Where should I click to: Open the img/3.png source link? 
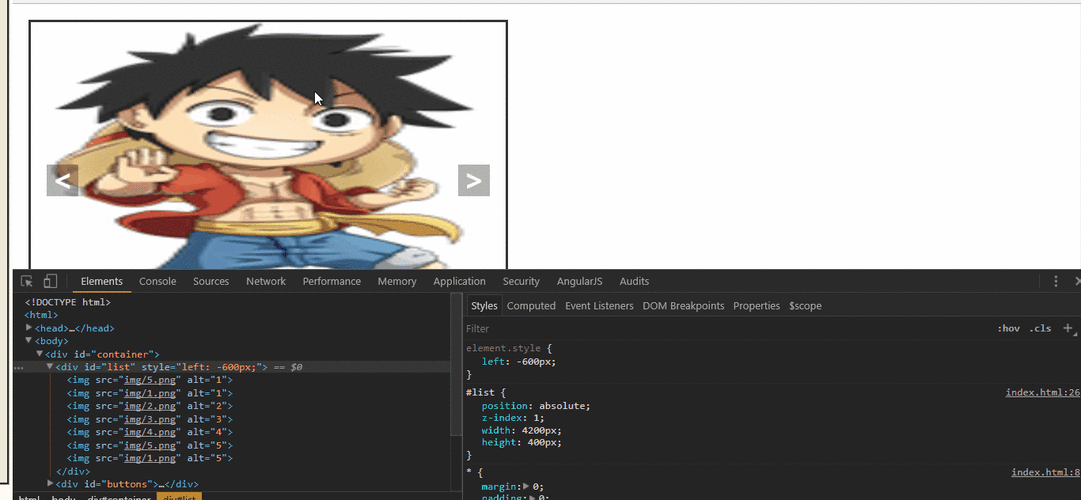click(150, 419)
